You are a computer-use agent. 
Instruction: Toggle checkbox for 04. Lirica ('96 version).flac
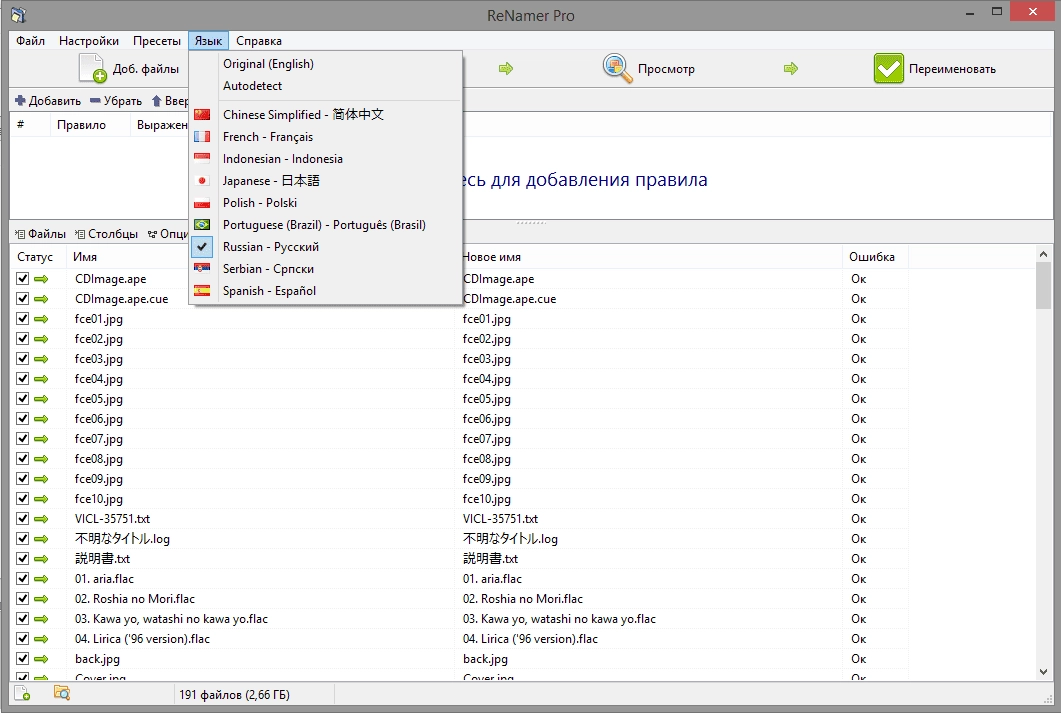[22, 639]
